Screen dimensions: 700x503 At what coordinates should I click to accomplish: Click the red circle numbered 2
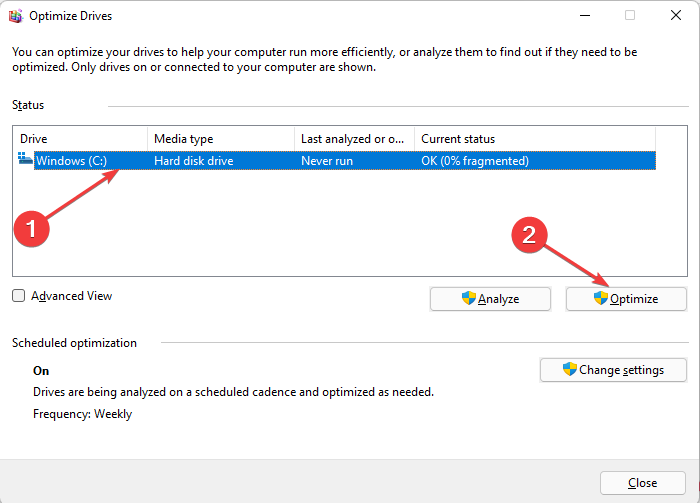point(530,236)
